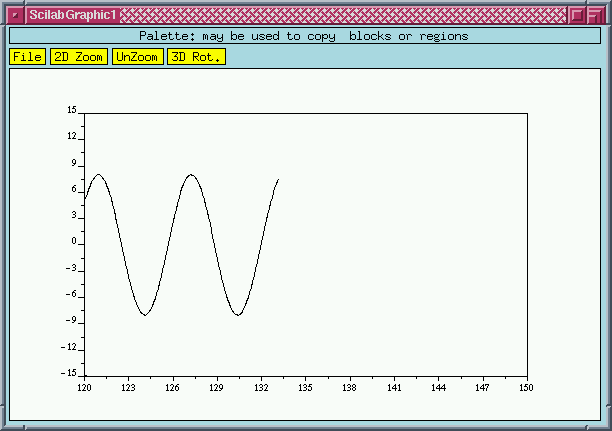Click the y-axis label 15
Viewport: 612px width, 431px height.
tap(72, 110)
